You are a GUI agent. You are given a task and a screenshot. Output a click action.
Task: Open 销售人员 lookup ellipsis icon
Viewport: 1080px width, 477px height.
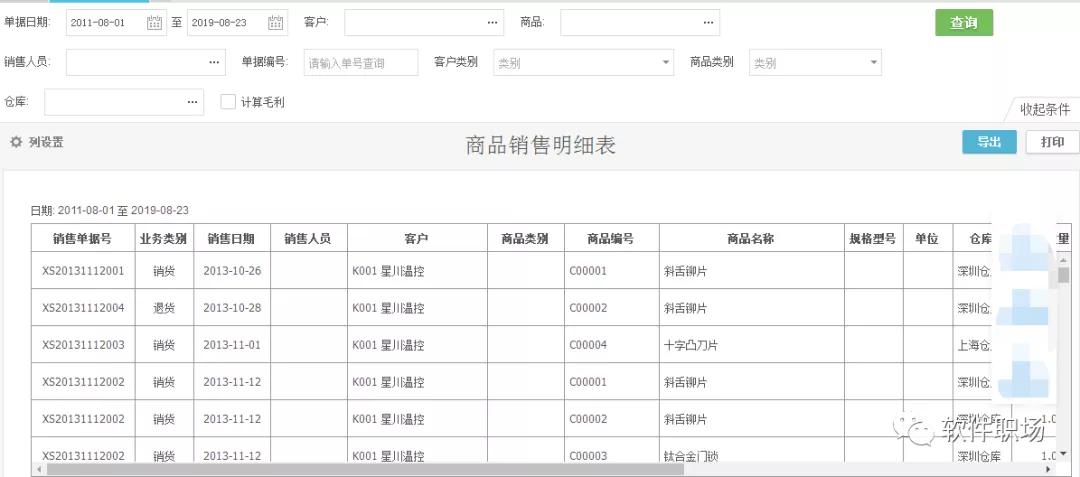click(214, 63)
